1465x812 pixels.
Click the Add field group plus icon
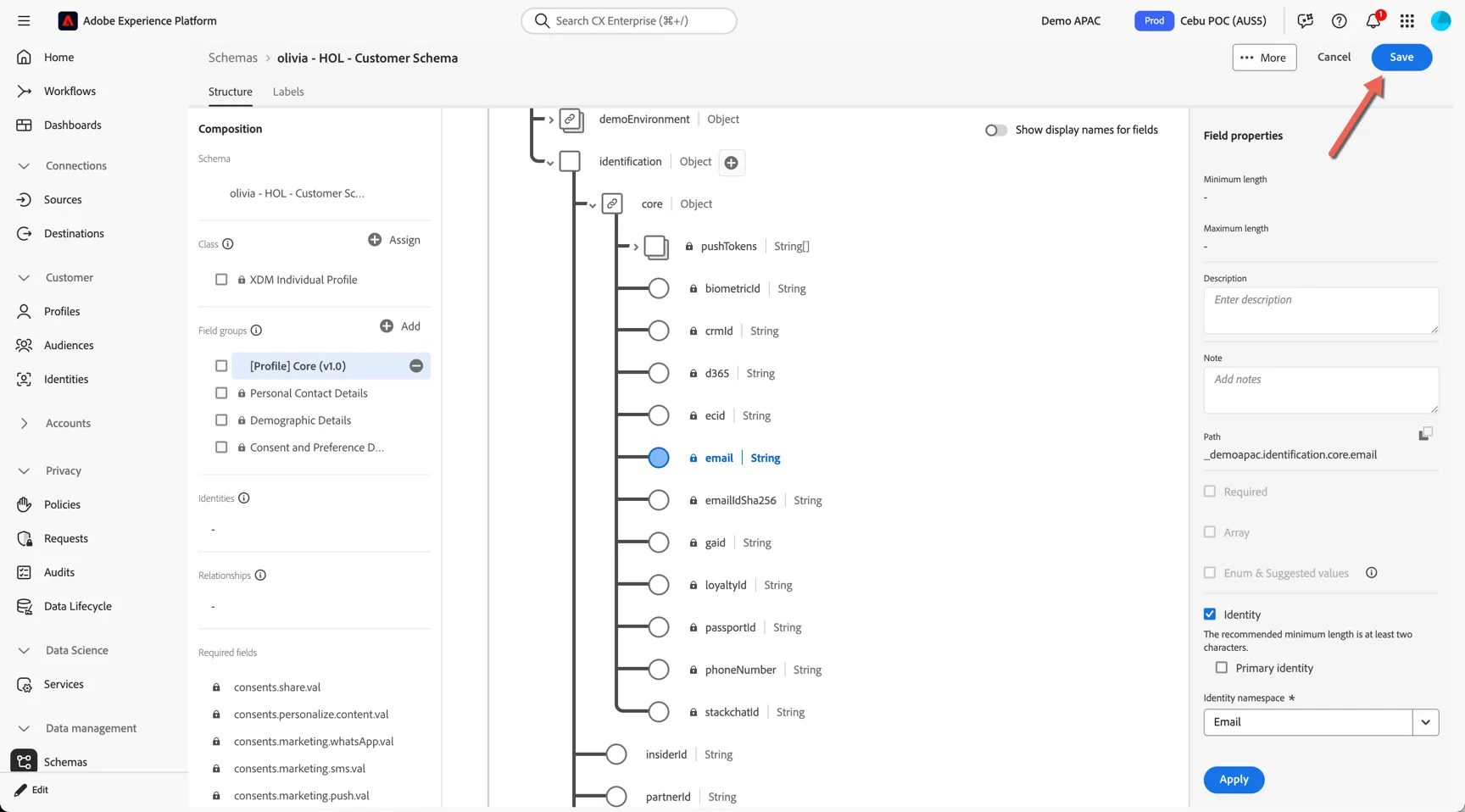(387, 326)
